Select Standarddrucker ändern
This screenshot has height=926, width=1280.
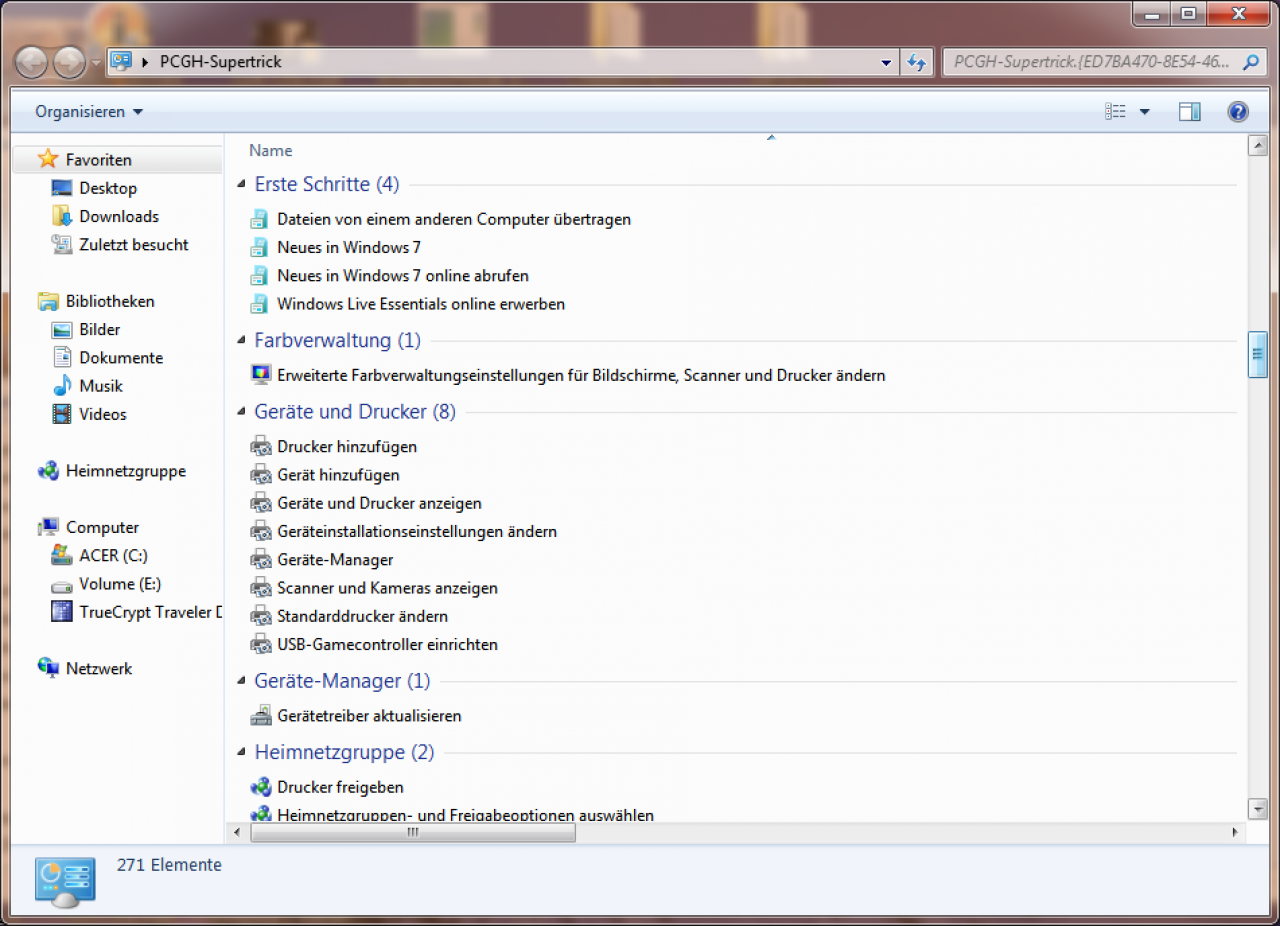[362, 616]
